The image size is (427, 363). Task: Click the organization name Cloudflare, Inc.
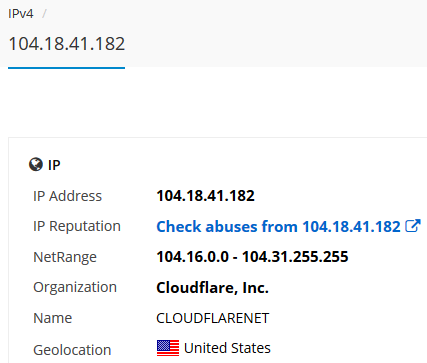click(x=212, y=288)
